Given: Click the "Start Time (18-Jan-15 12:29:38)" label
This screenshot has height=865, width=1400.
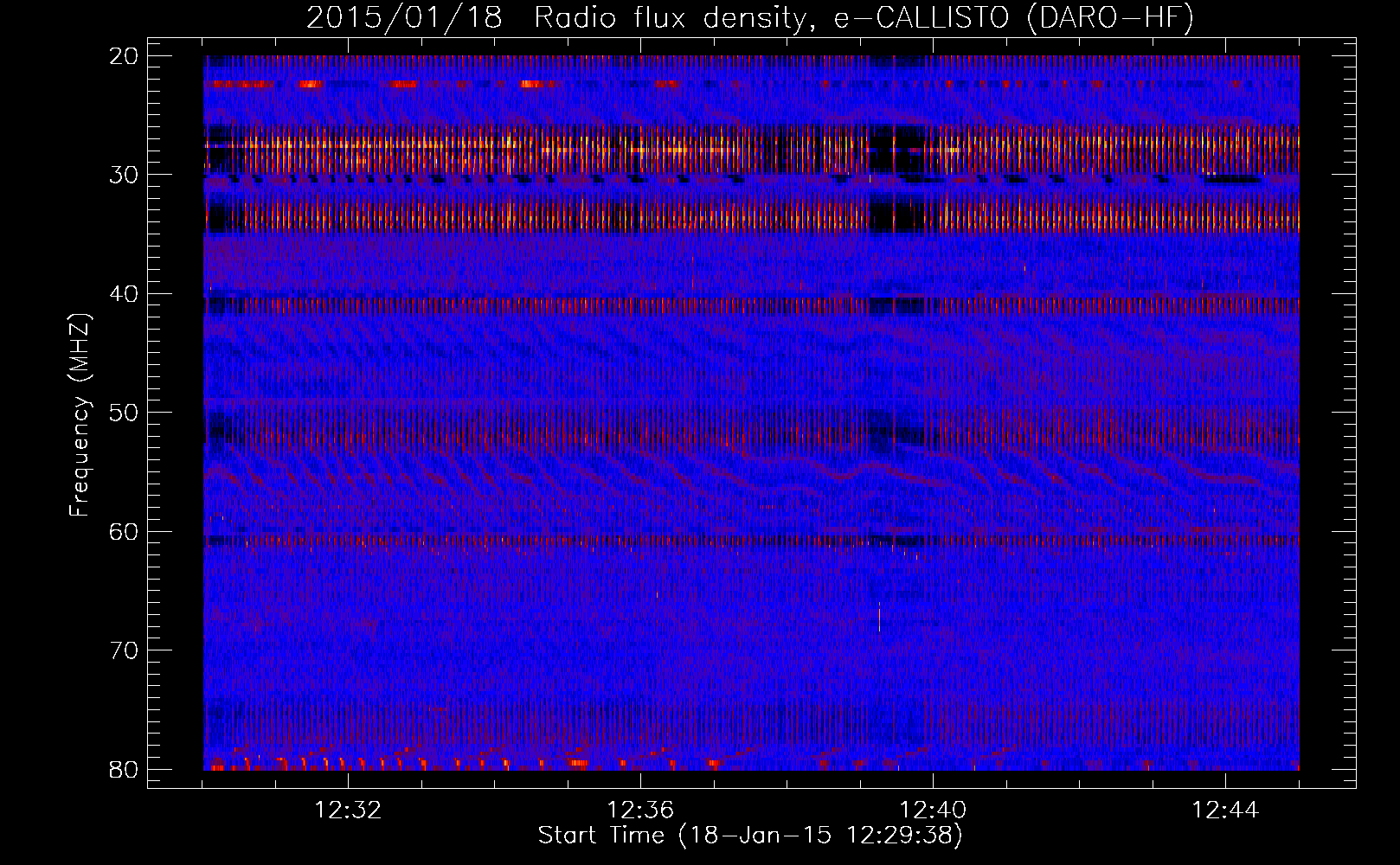Looking at the screenshot, I should (750, 836).
